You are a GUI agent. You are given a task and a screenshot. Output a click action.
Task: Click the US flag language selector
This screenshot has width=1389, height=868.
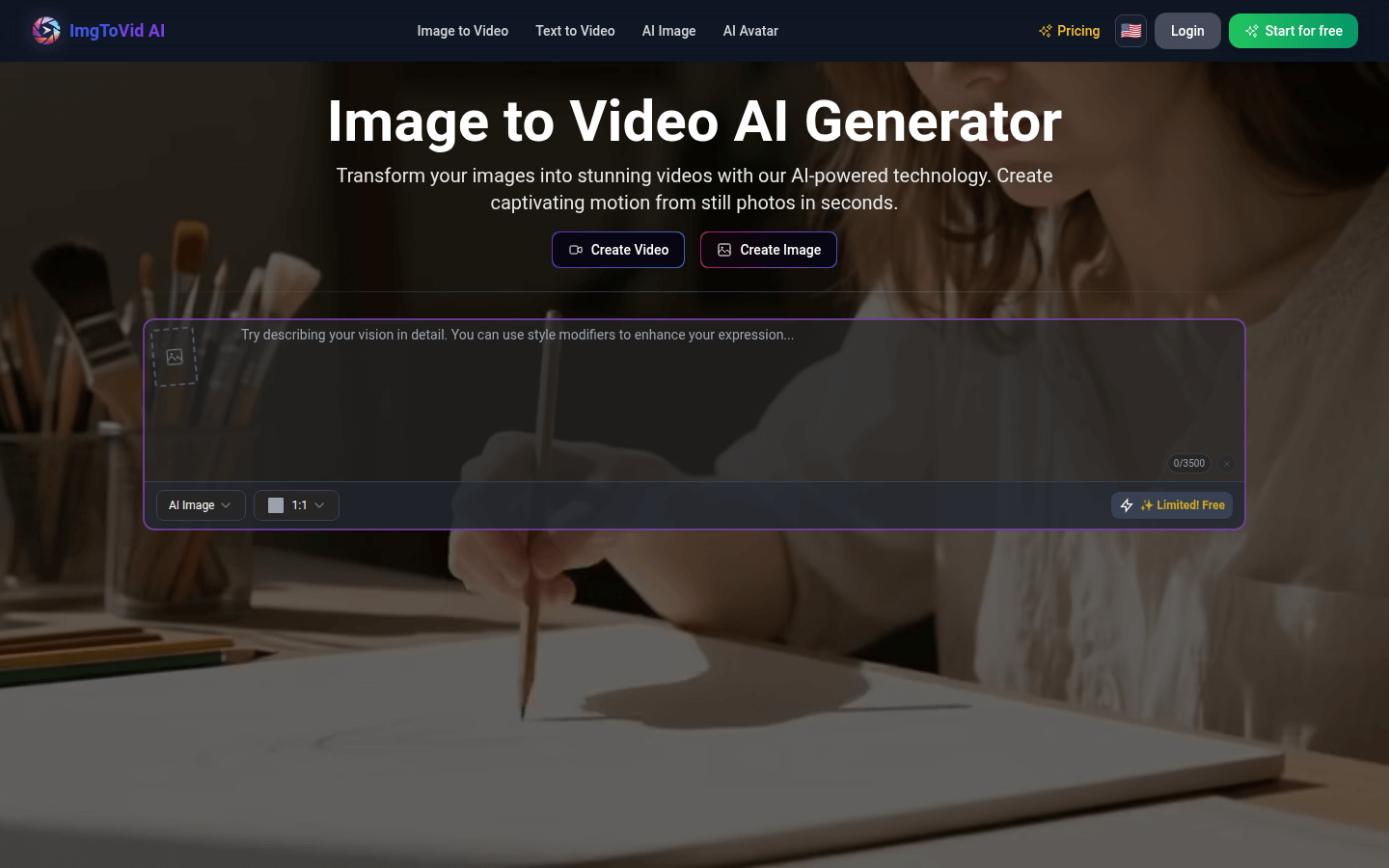coord(1130,31)
